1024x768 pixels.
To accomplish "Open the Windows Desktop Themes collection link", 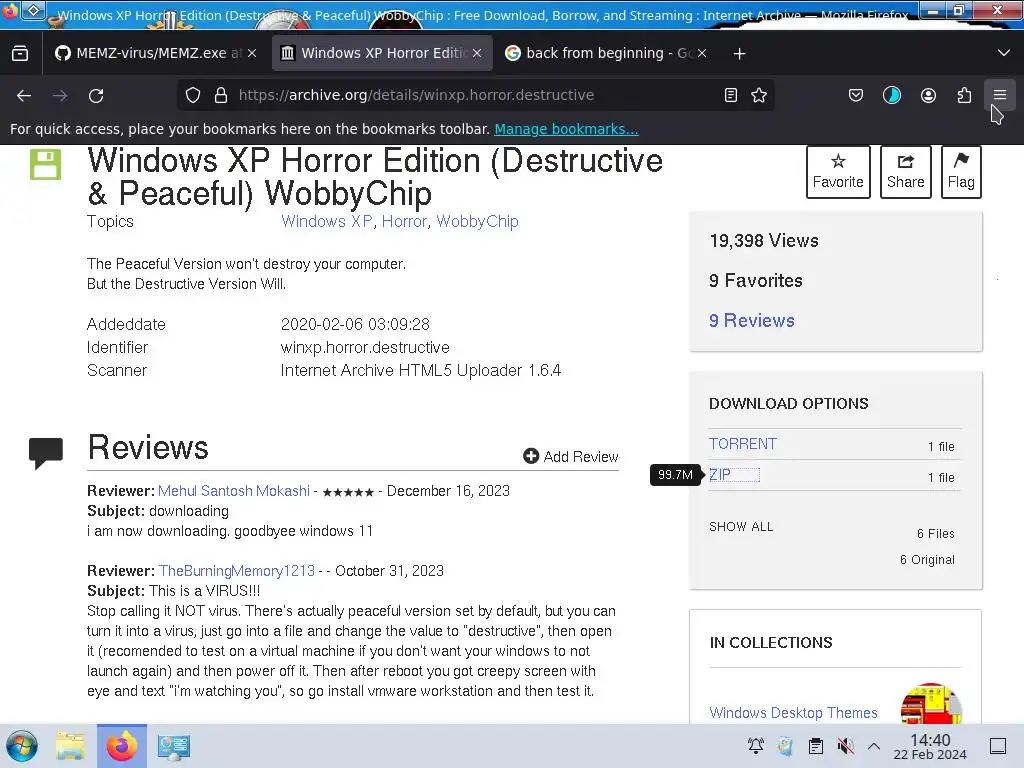I will pos(793,712).
